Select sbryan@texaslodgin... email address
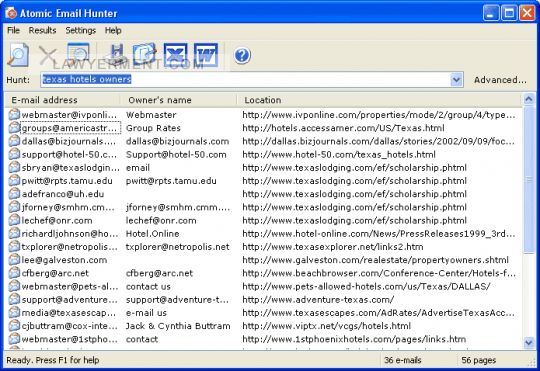The width and height of the screenshot is (540, 371). (x=71, y=168)
